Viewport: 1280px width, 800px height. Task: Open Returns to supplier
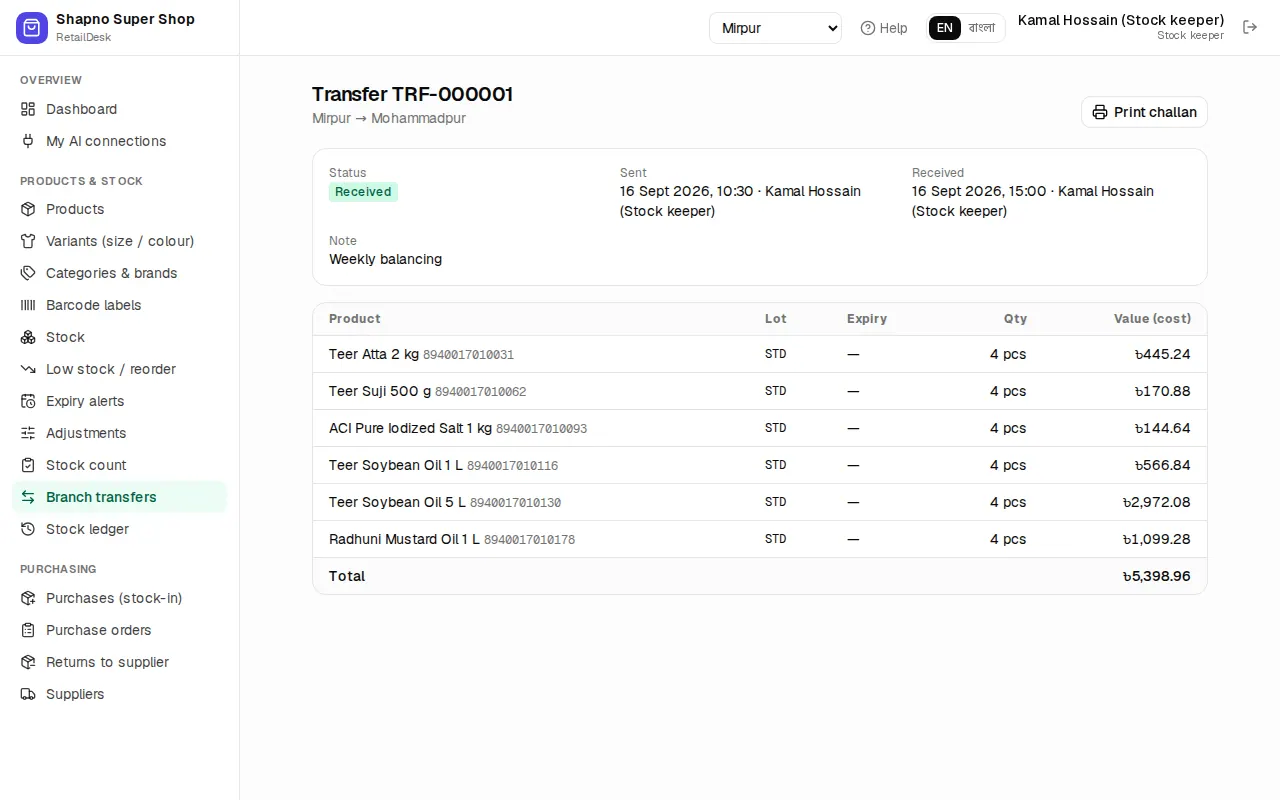click(120, 662)
